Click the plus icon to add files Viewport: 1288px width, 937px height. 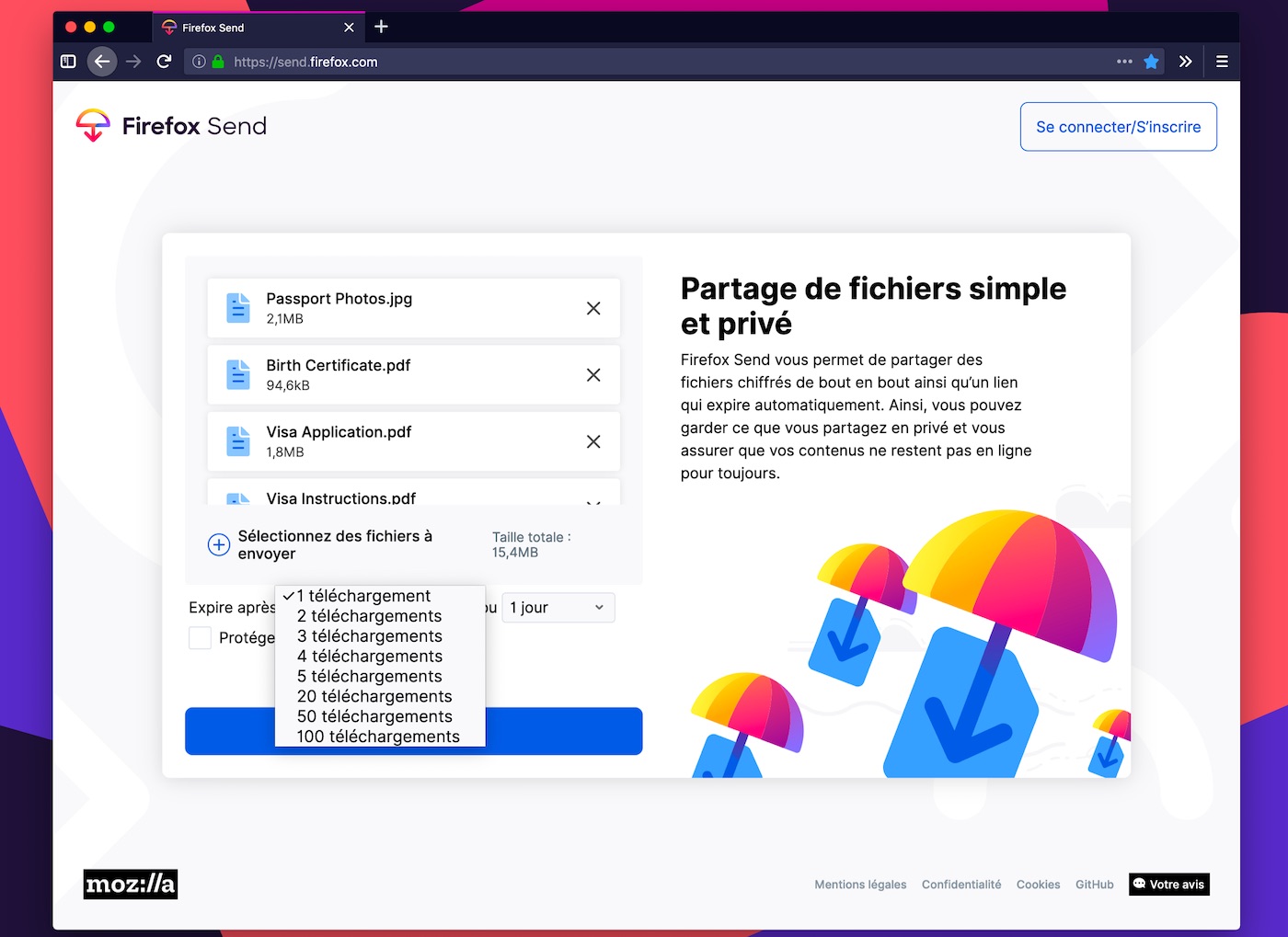point(218,544)
